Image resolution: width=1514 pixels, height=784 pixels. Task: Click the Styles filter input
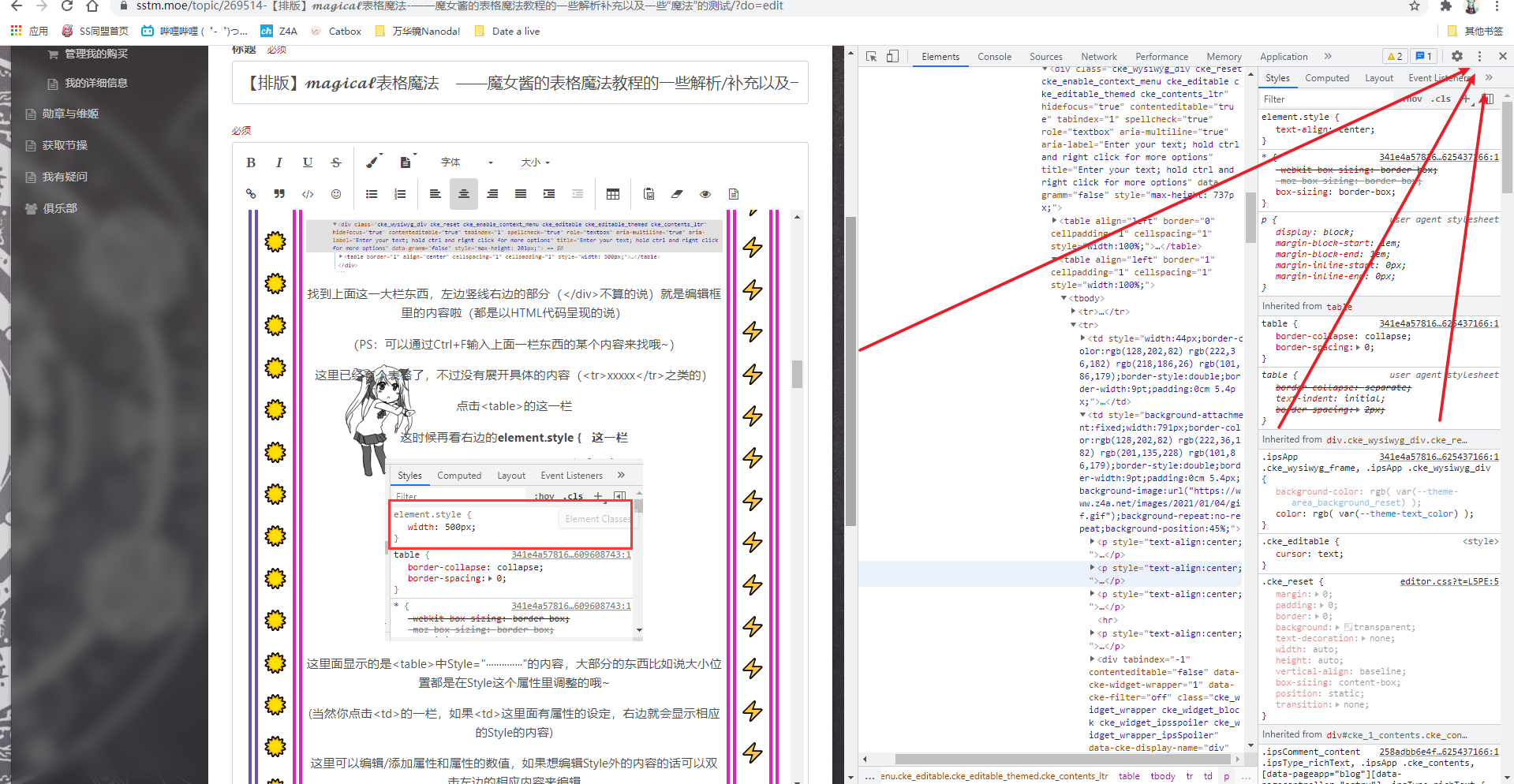click(x=1325, y=99)
